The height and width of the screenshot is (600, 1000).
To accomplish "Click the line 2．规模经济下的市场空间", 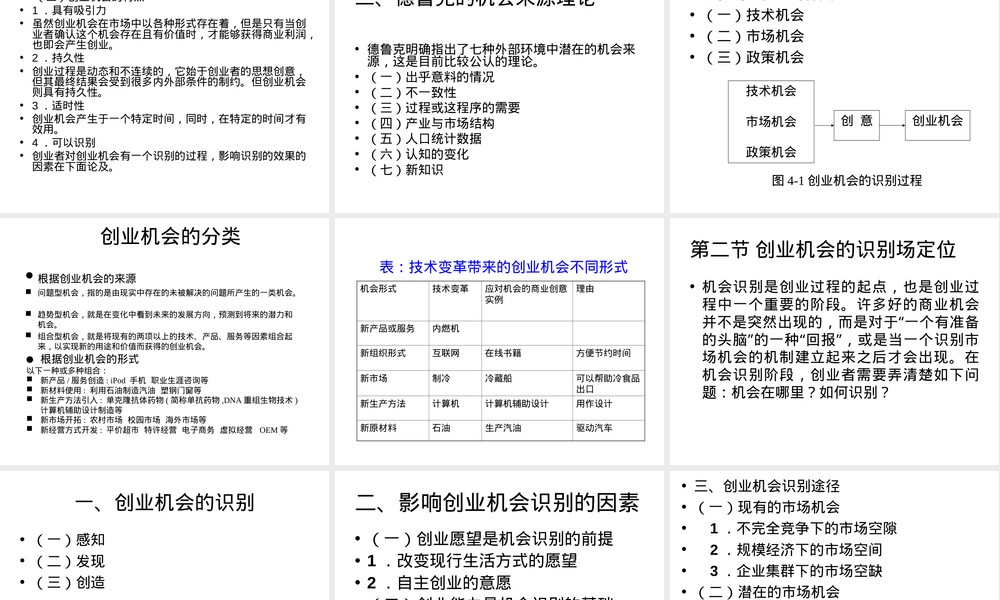I will coord(796,550).
